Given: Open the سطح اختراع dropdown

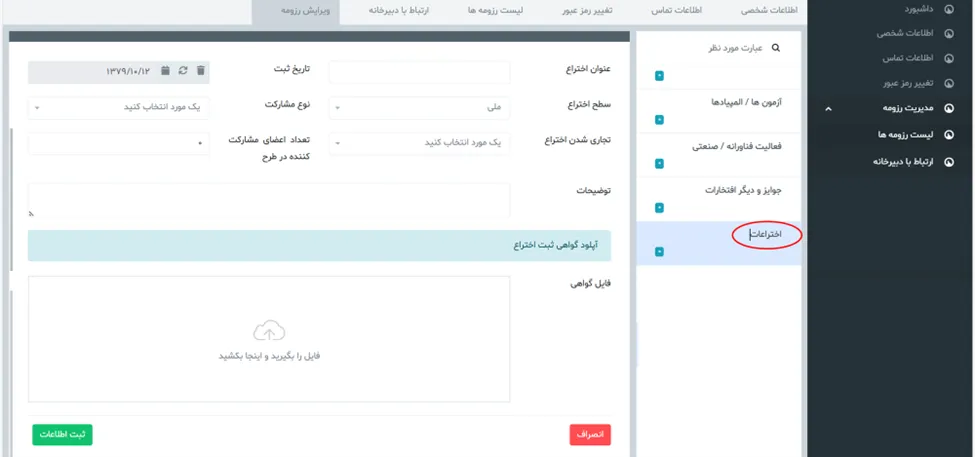Looking at the screenshot, I should point(419,106).
